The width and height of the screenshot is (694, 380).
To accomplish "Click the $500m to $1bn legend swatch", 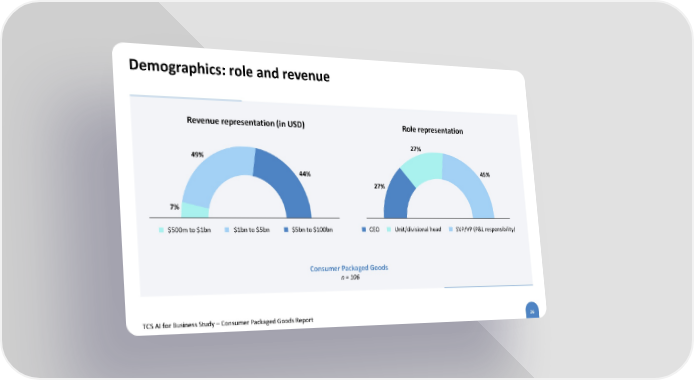I will (162, 230).
